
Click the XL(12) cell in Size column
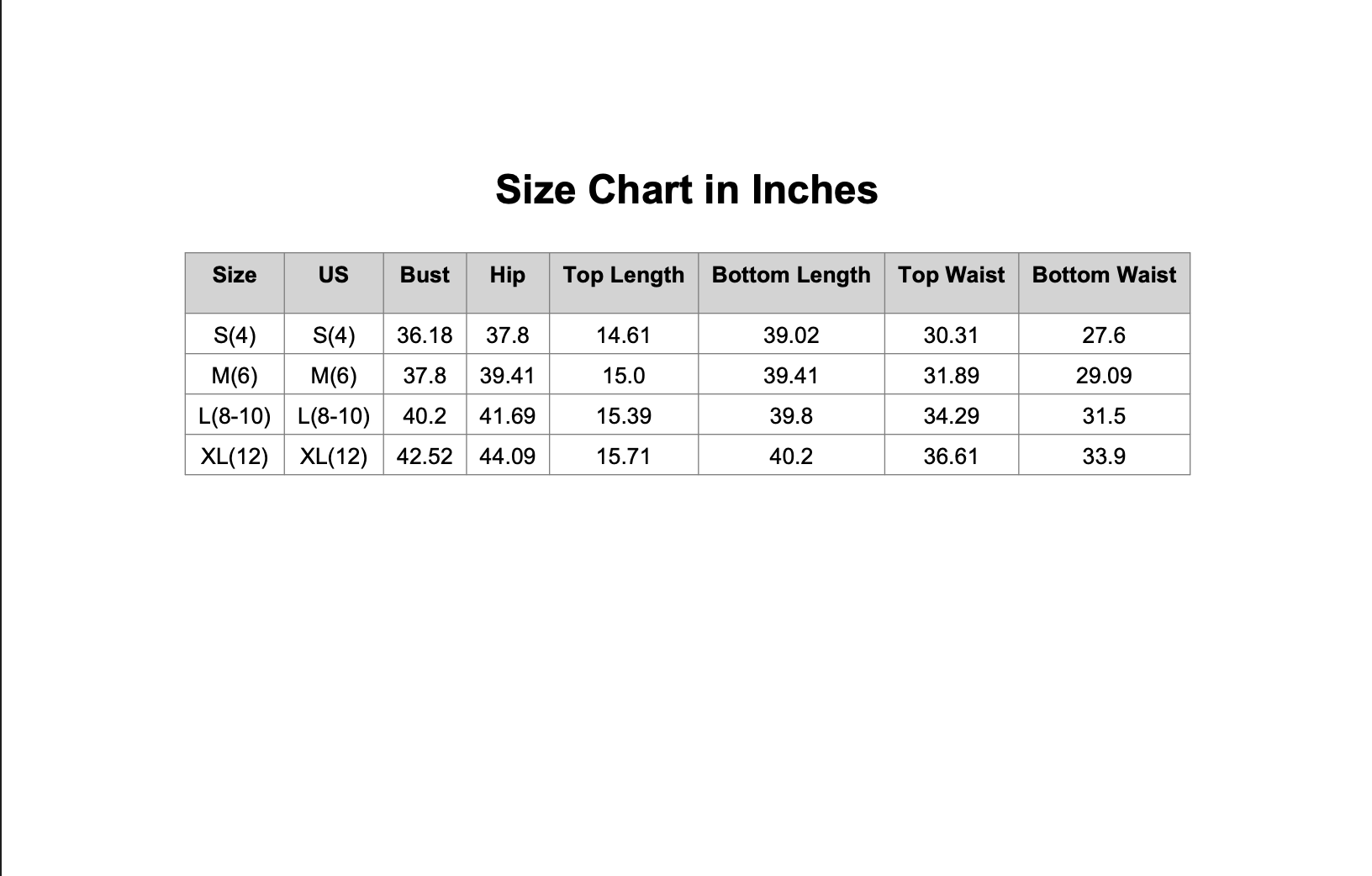[x=235, y=456]
